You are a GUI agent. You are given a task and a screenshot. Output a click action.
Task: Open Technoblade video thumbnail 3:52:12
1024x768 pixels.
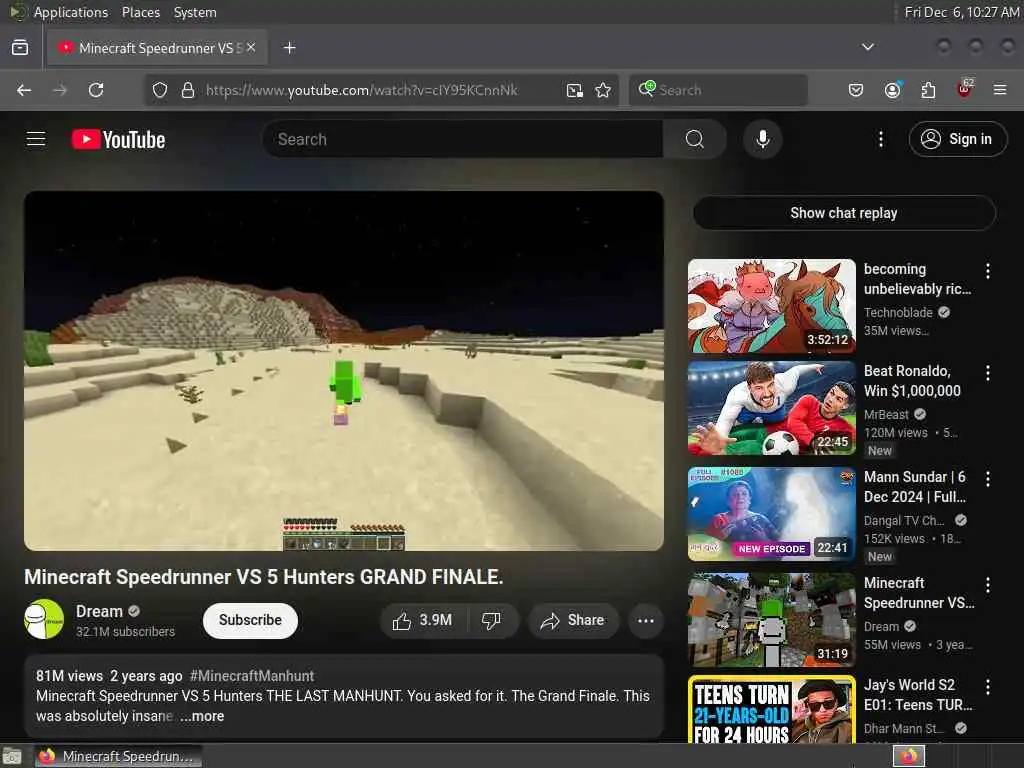pyautogui.click(x=771, y=306)
